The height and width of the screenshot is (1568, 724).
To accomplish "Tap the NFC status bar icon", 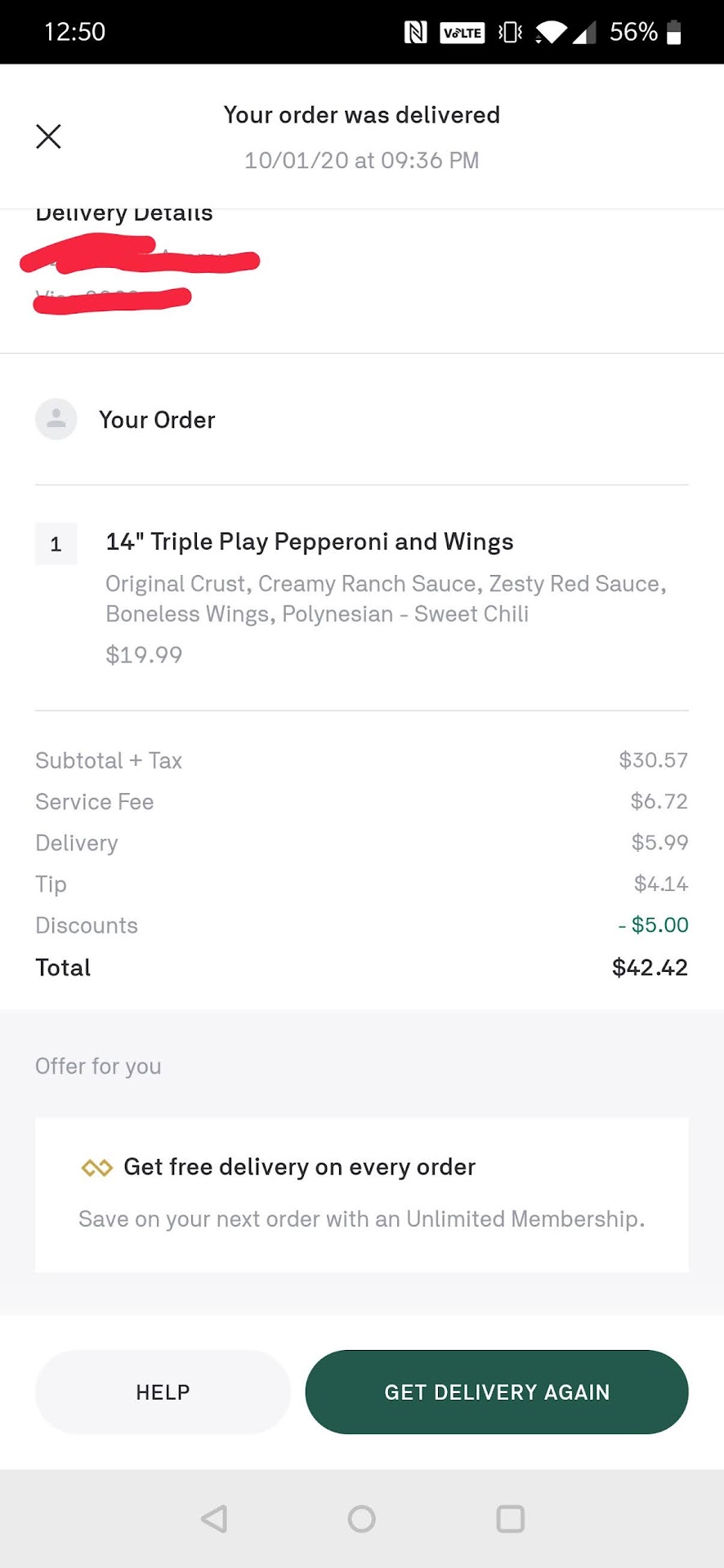I will (416, 33).
